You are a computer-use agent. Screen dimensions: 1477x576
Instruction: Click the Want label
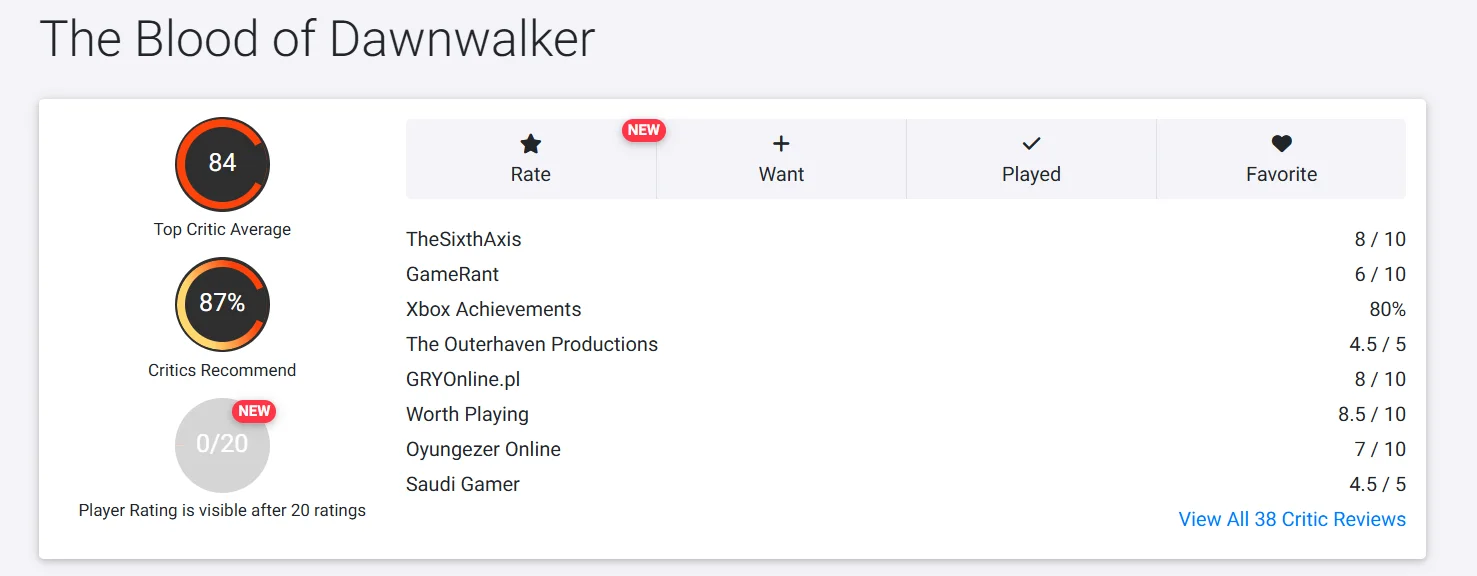coord(781,174)
